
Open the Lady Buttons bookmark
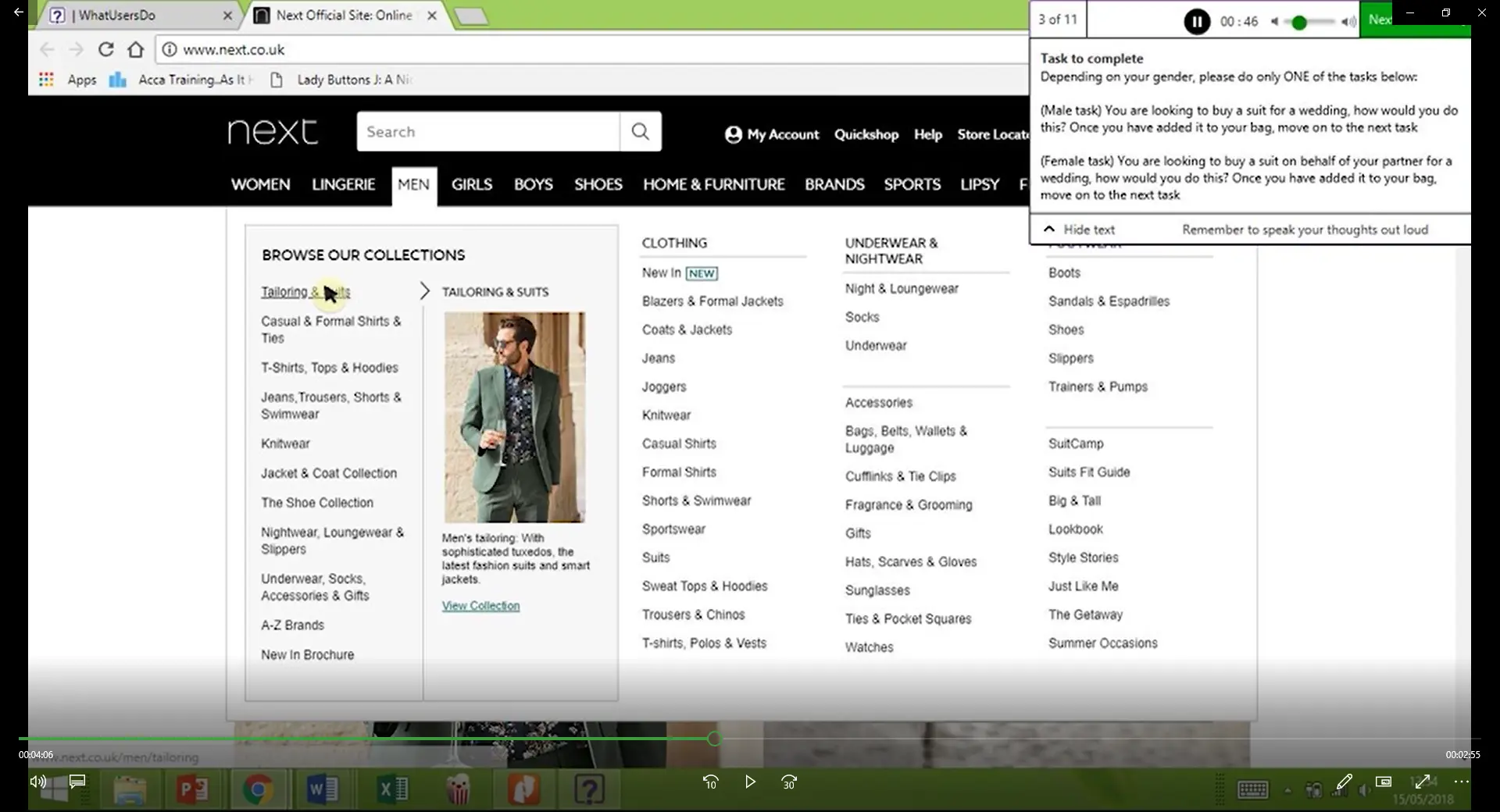[x=341, y=80]
